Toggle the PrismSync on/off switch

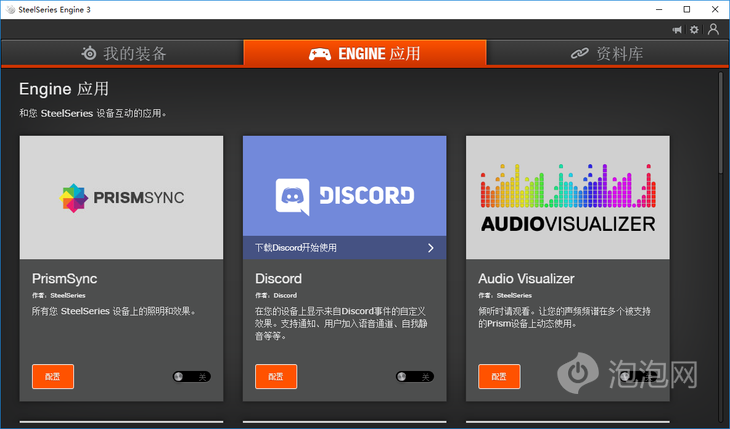click(192, 376)
